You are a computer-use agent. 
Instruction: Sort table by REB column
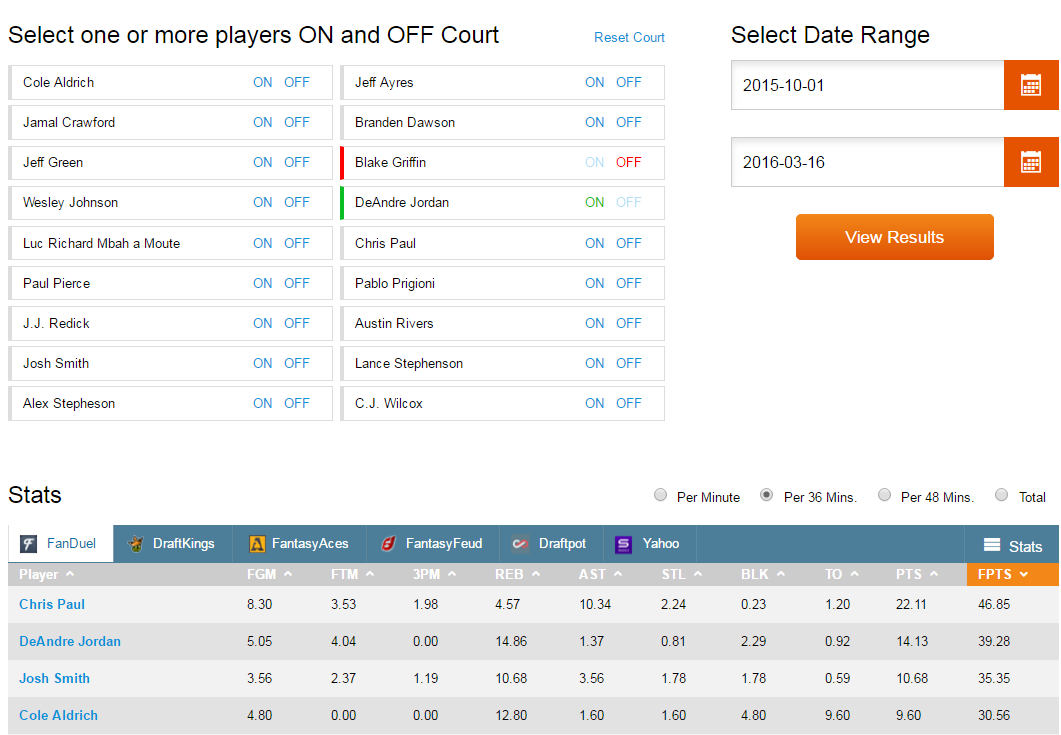coord(518,574)
